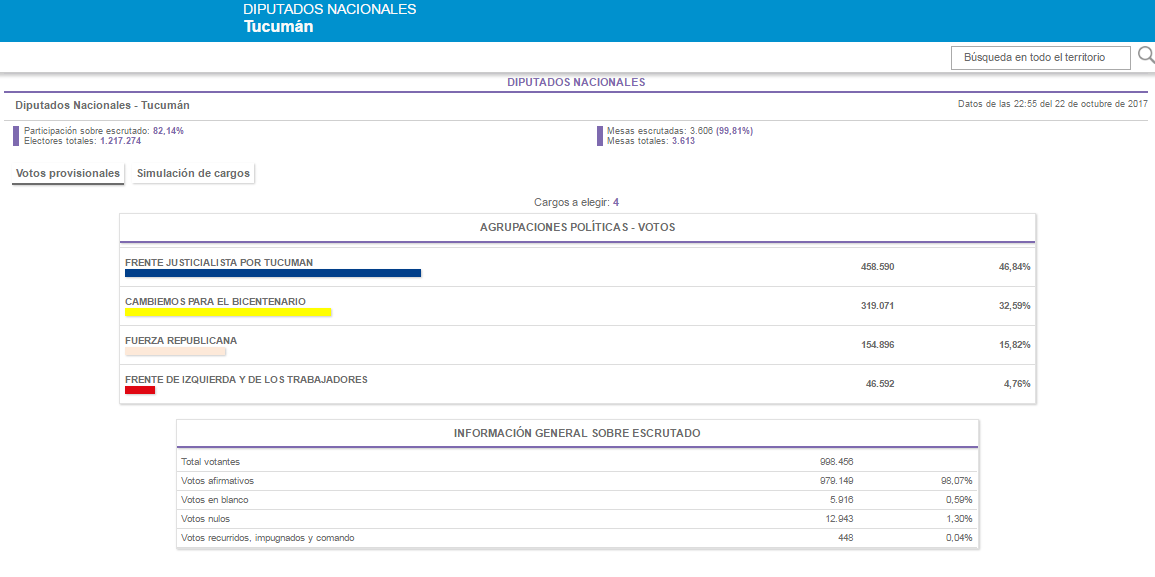Click the 998.456 total voters value
This screenshot has height=577, width=1155.
pyautogui.click(x=836, y=462)
